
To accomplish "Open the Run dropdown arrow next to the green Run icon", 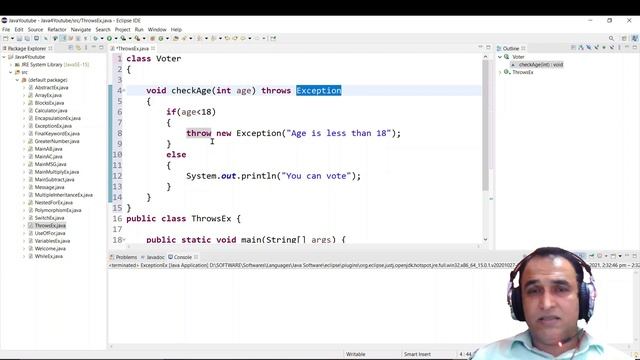I will 116,38.
